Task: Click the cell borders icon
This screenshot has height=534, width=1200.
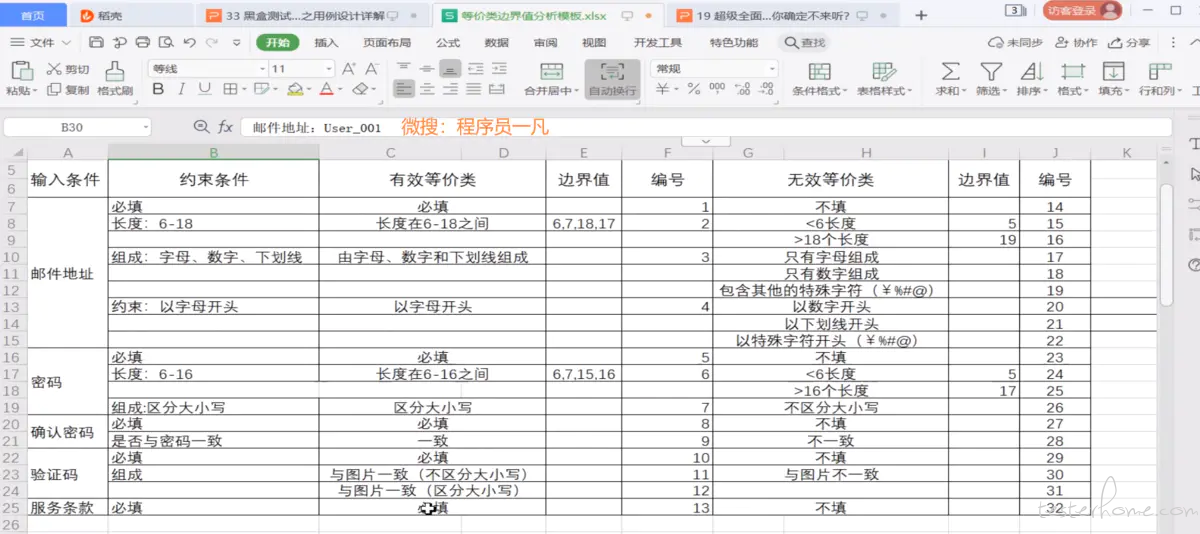Action: pos(229,89)
